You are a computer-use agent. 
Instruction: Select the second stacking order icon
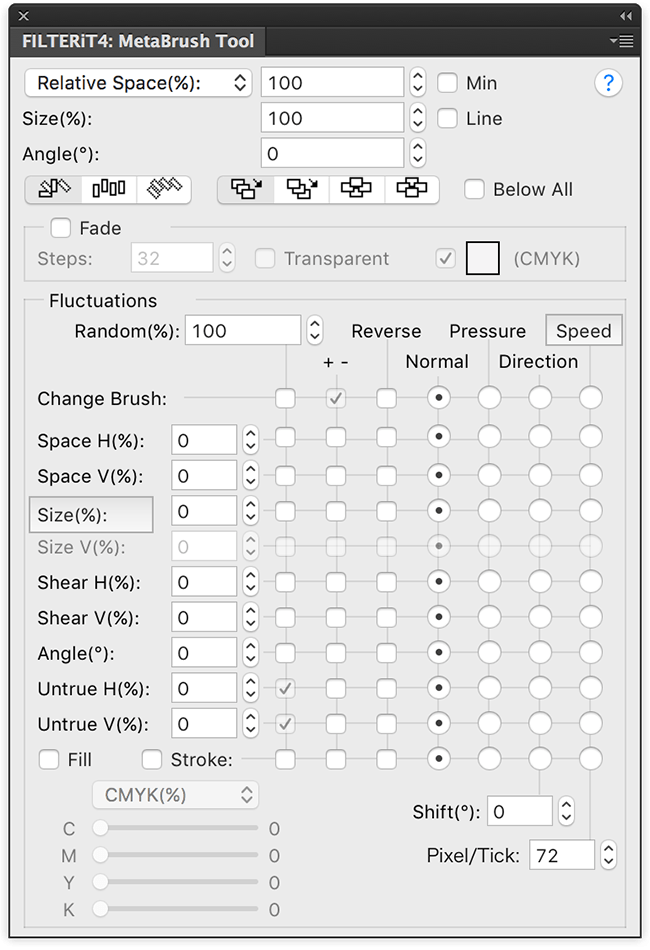click(x=302, y=190)
